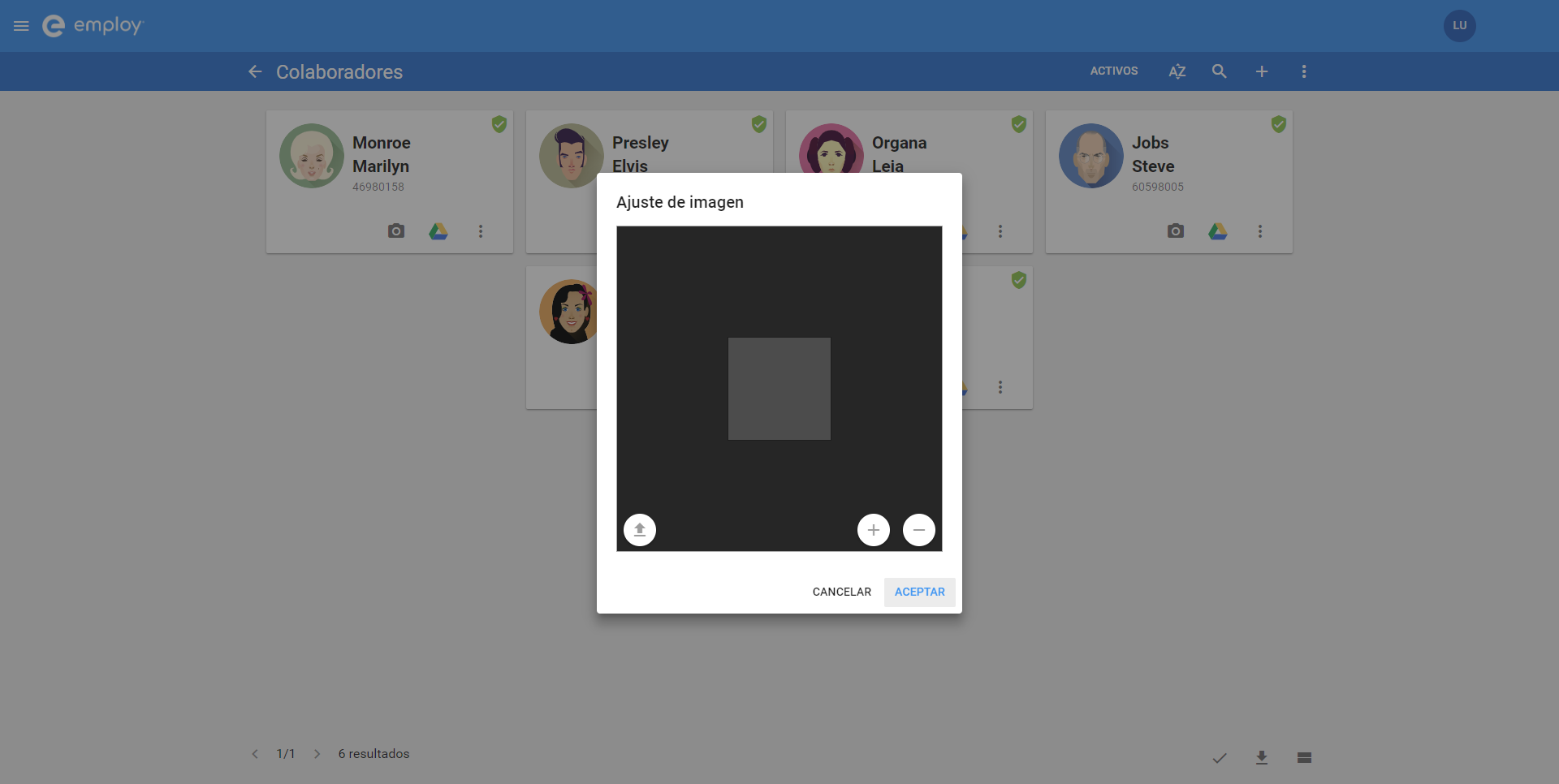Open the three-dot menu on Organa Leia's card
Viewport: 1559px width, 784px height.
pyautogui.click(x=1000, y=231)
